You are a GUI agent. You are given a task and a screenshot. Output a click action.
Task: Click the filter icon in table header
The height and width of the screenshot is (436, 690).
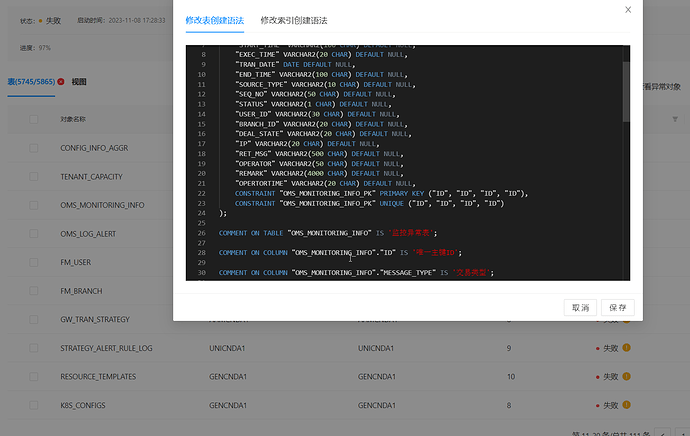[x=675, y=119]
